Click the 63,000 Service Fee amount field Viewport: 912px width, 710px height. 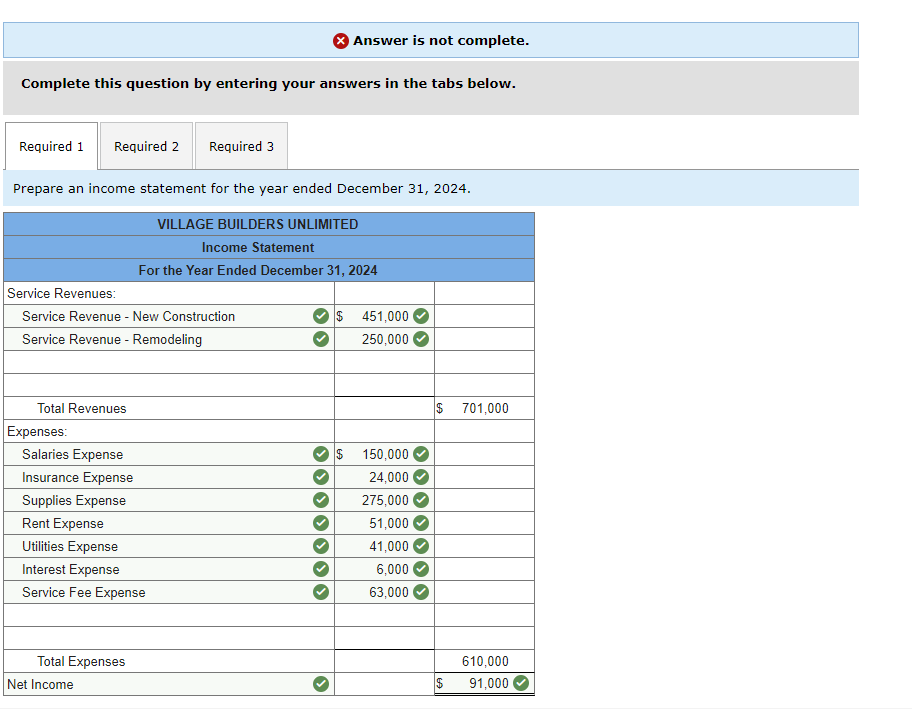[x=384, y=592]
